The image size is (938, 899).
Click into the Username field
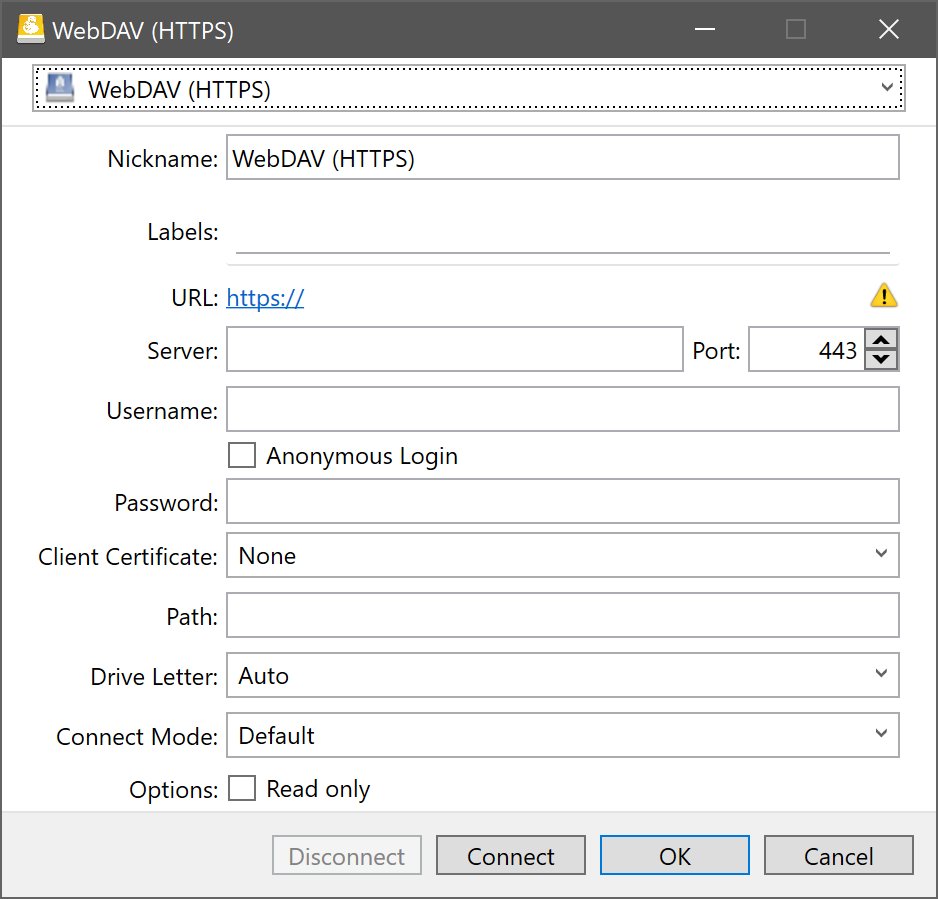(562, 410)
